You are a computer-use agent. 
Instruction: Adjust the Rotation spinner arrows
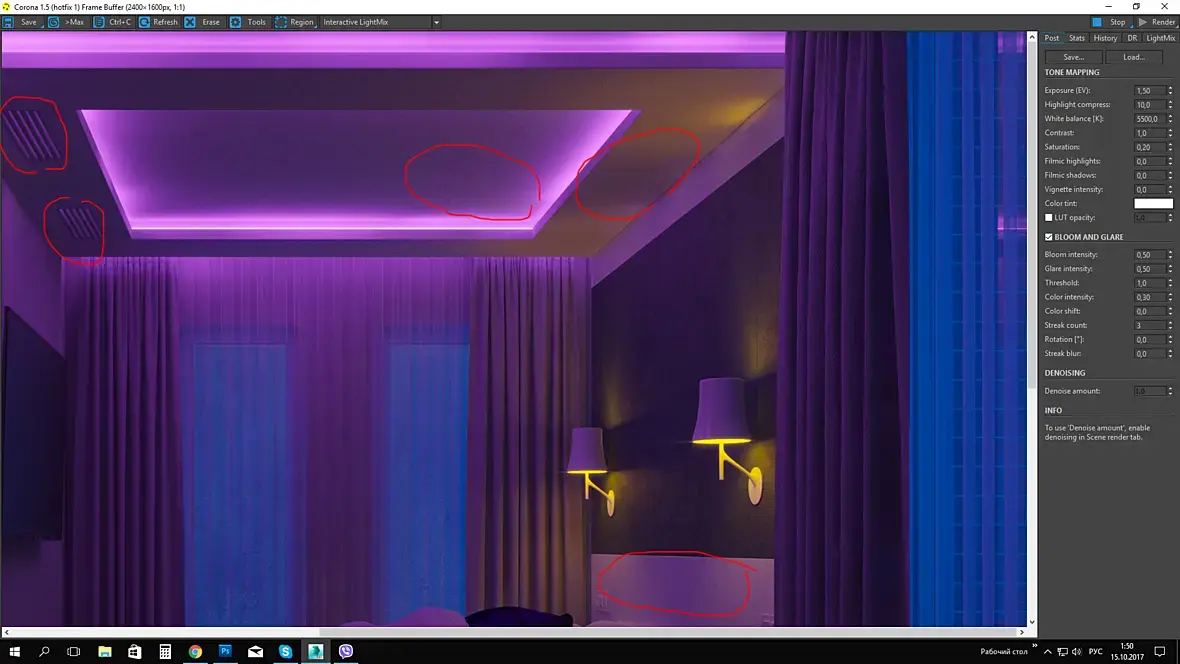pyautogui.click(x=1170, y=340)
